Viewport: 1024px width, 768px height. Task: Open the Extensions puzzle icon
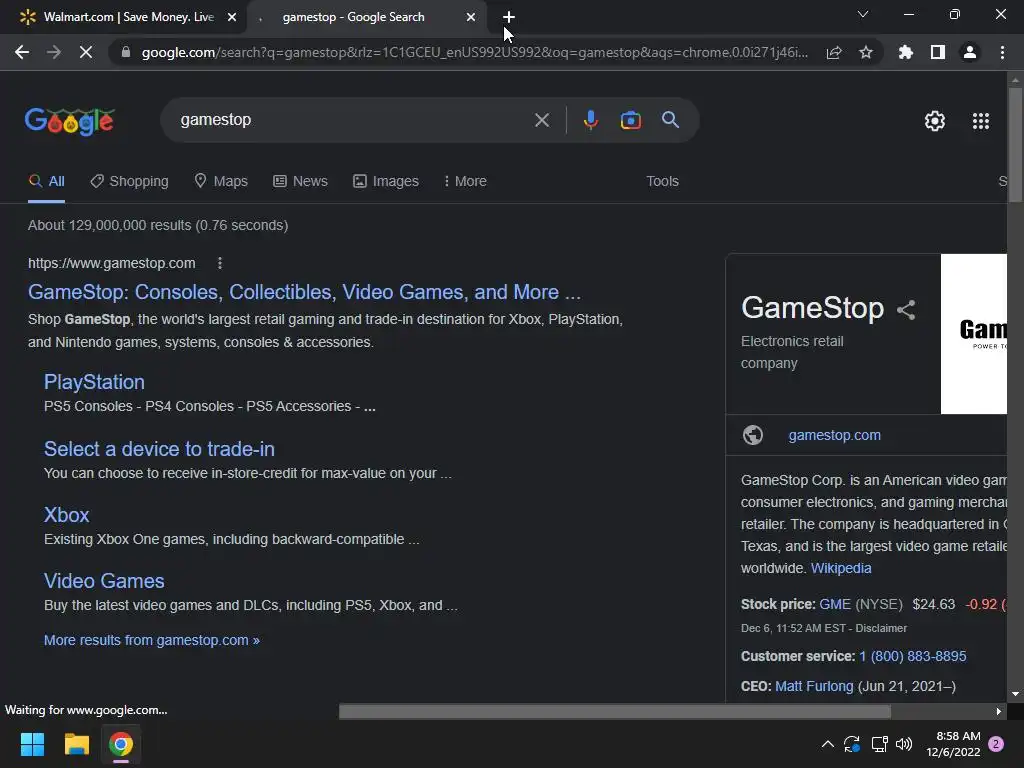906,52
